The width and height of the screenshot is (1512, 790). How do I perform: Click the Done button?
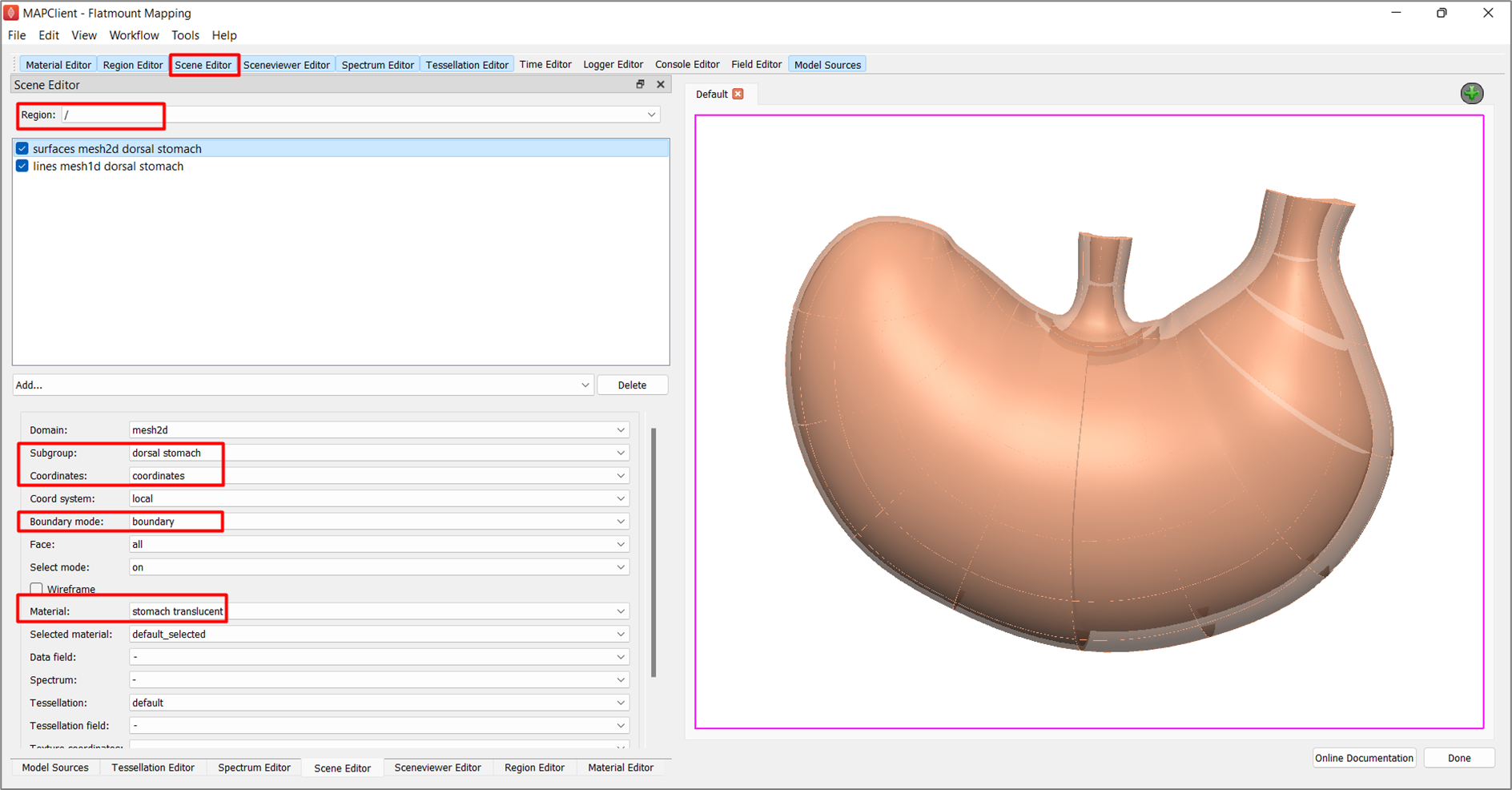tap(1459, 758)
